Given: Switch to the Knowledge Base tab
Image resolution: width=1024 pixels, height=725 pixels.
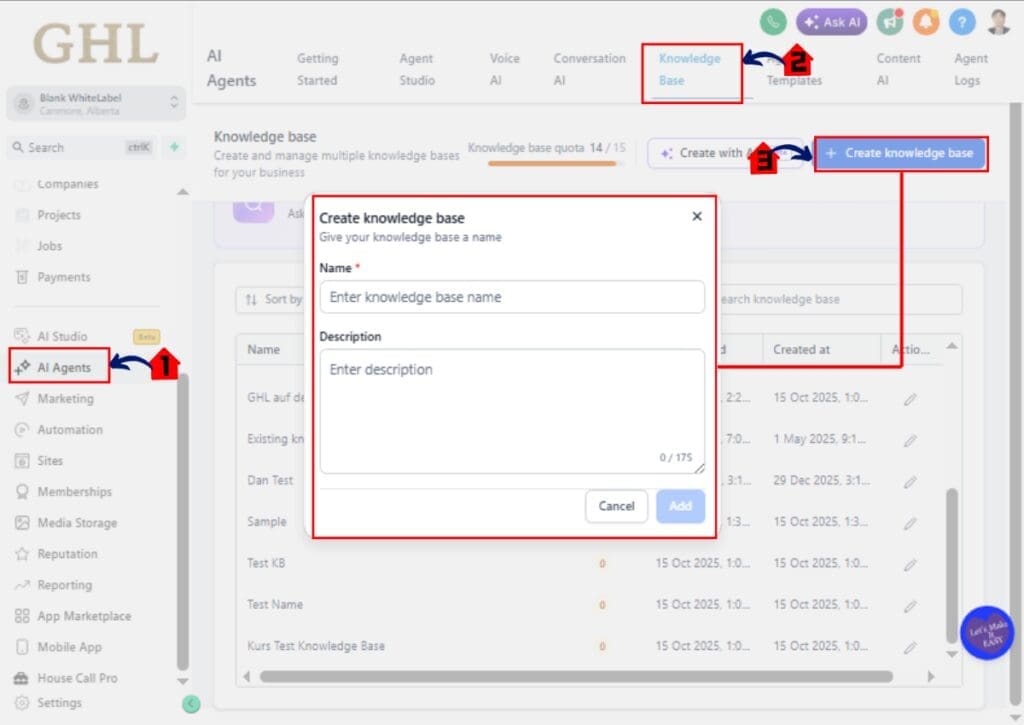Looking at the screenshot, I should (x=690, y=69).
